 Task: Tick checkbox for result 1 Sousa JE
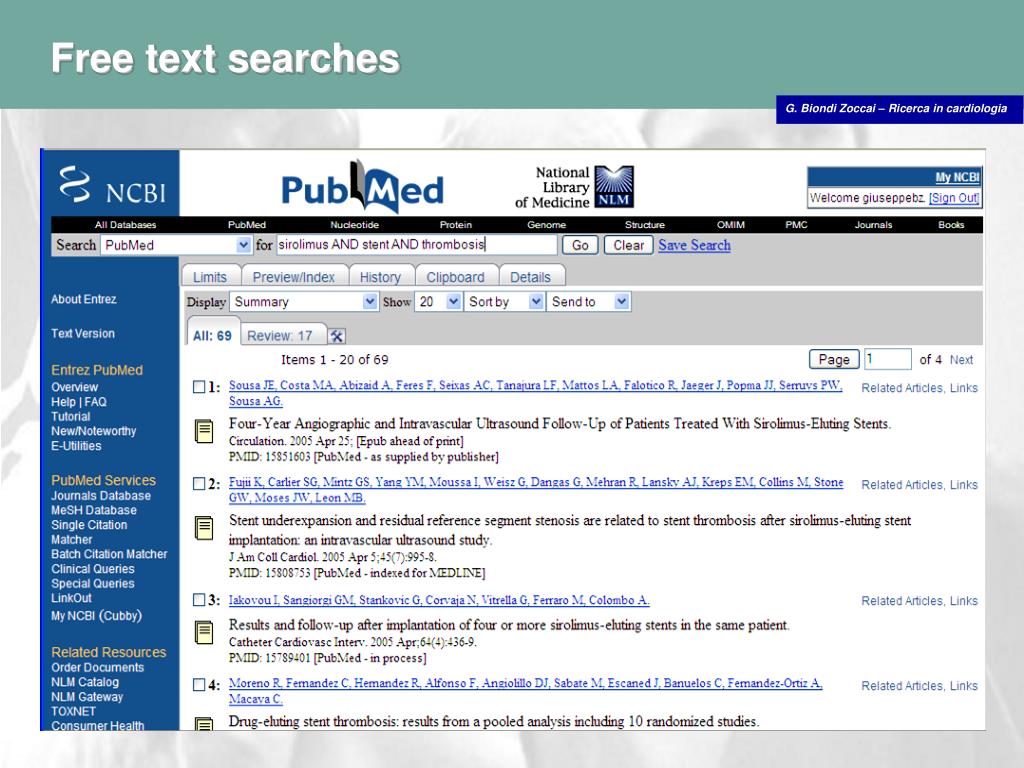[199, 387]
